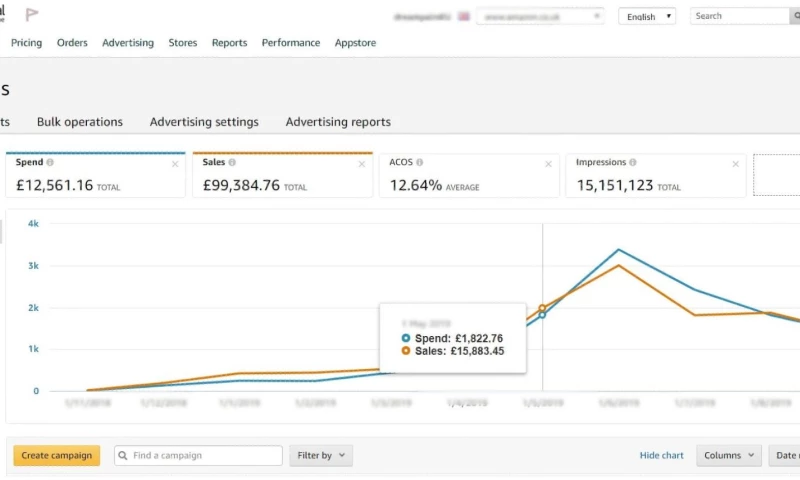Image resolution: width=800 pixels, height=480 pixels.
Task: Open the Advertising menu
Action: (x=128, y=43)
